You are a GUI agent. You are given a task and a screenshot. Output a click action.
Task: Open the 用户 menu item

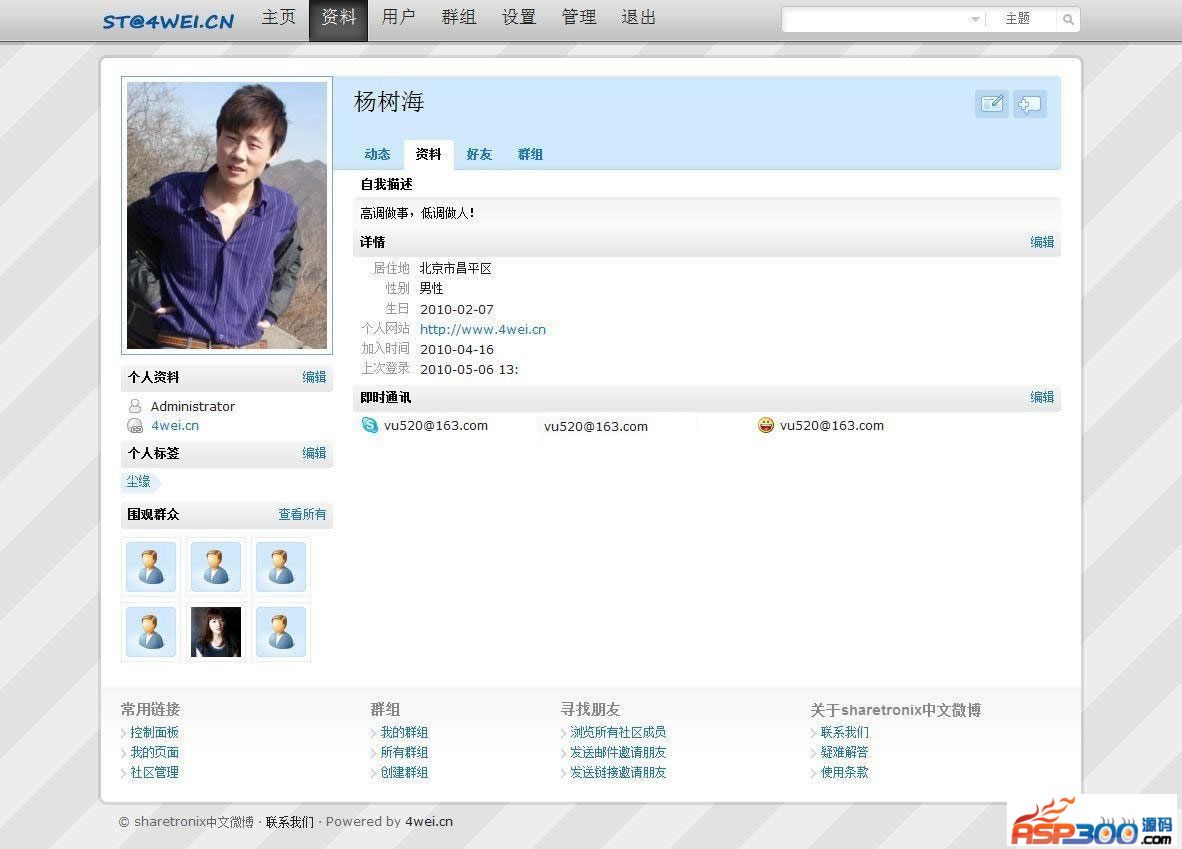pos(398,17)
